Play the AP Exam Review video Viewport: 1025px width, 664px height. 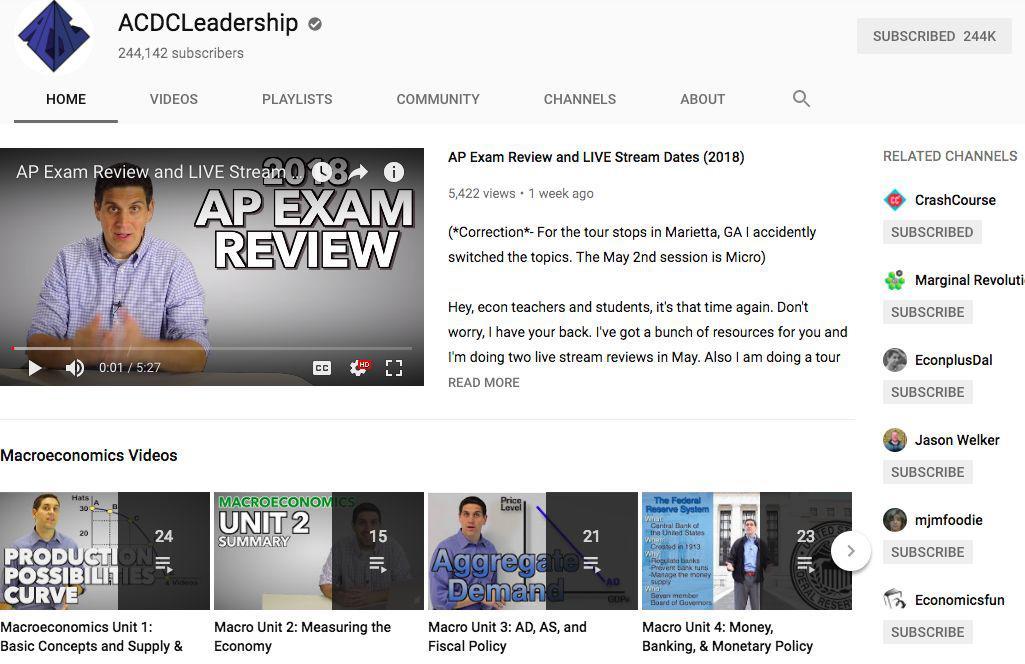pyautogui.click(x=35, y=368)
